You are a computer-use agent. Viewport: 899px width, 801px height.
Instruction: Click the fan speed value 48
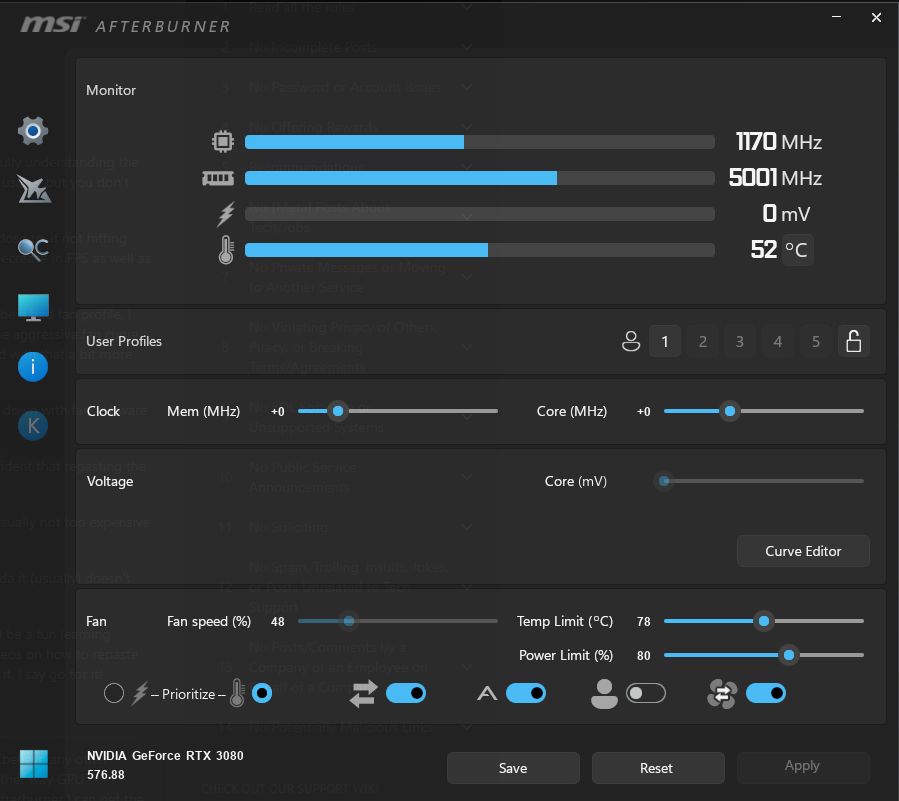tap(277, 622)
